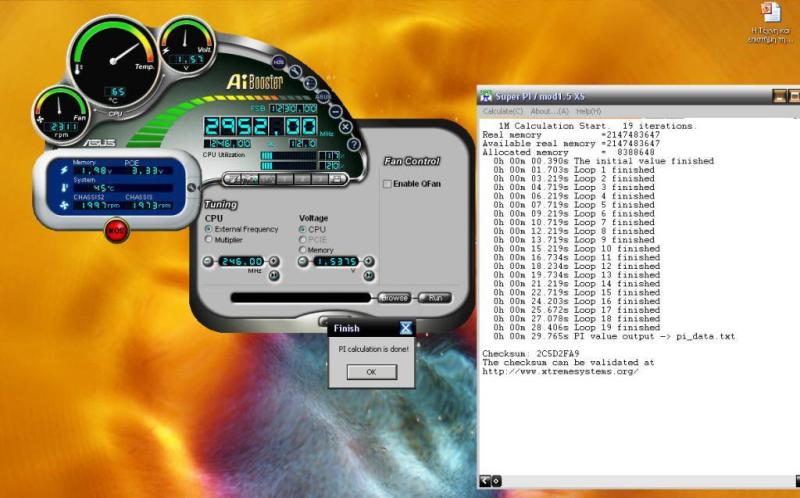
Task: Click the red MOS round button
Action: pos(117,231)
